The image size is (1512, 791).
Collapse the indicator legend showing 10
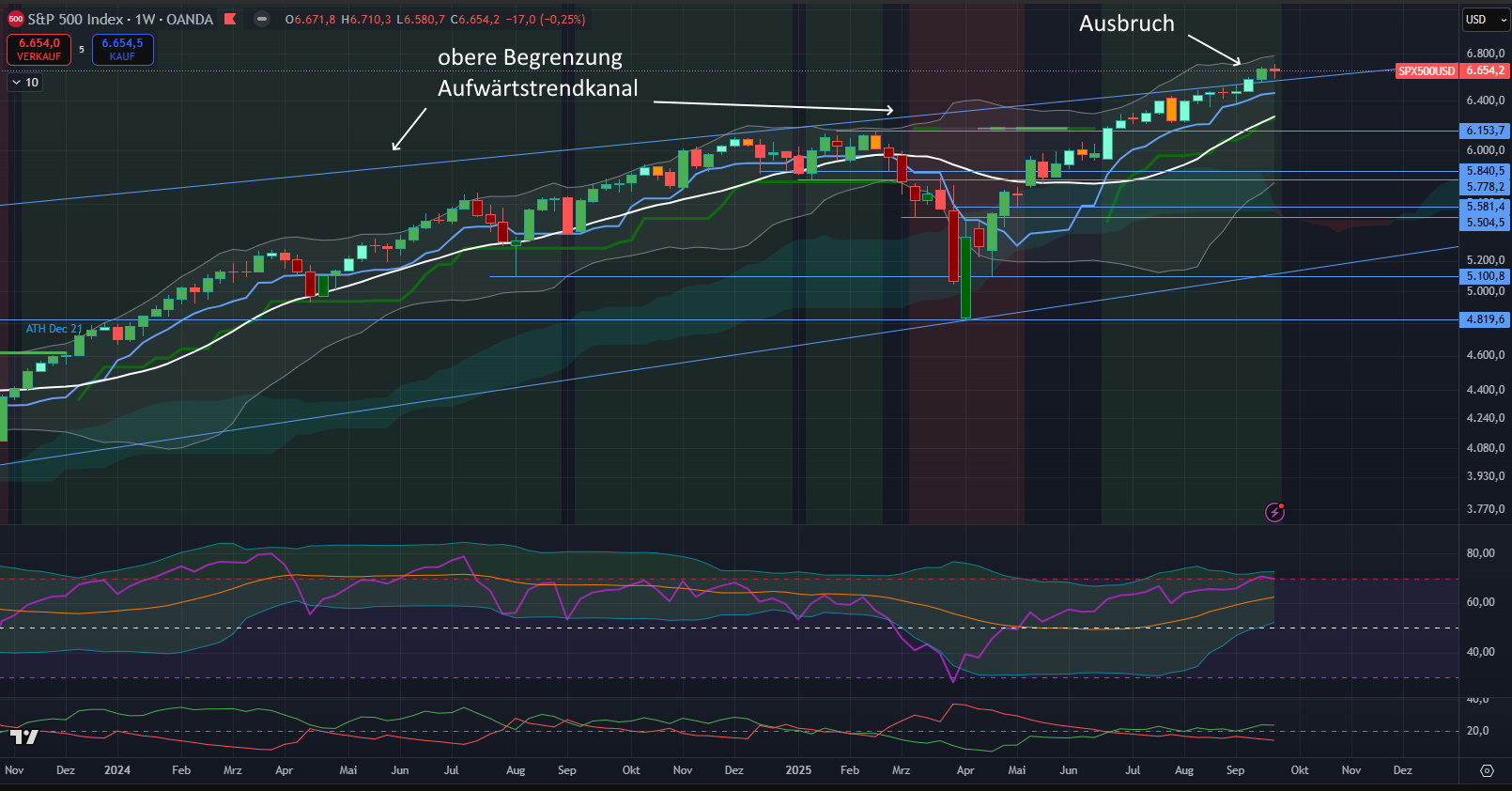(17, 83)
